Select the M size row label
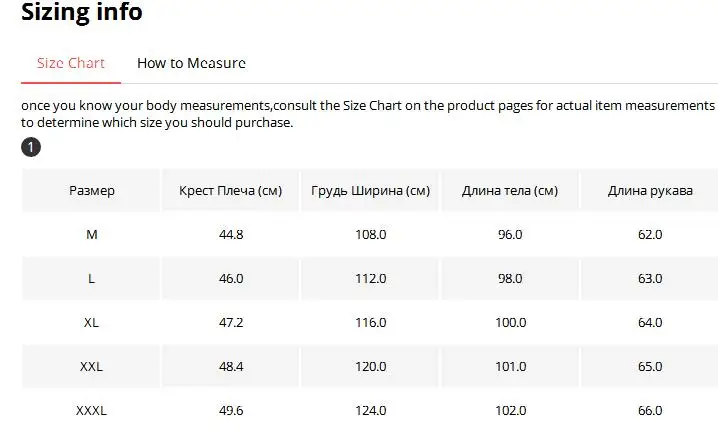This screenshot has width=718, height=439. click(x=92, y=234)
